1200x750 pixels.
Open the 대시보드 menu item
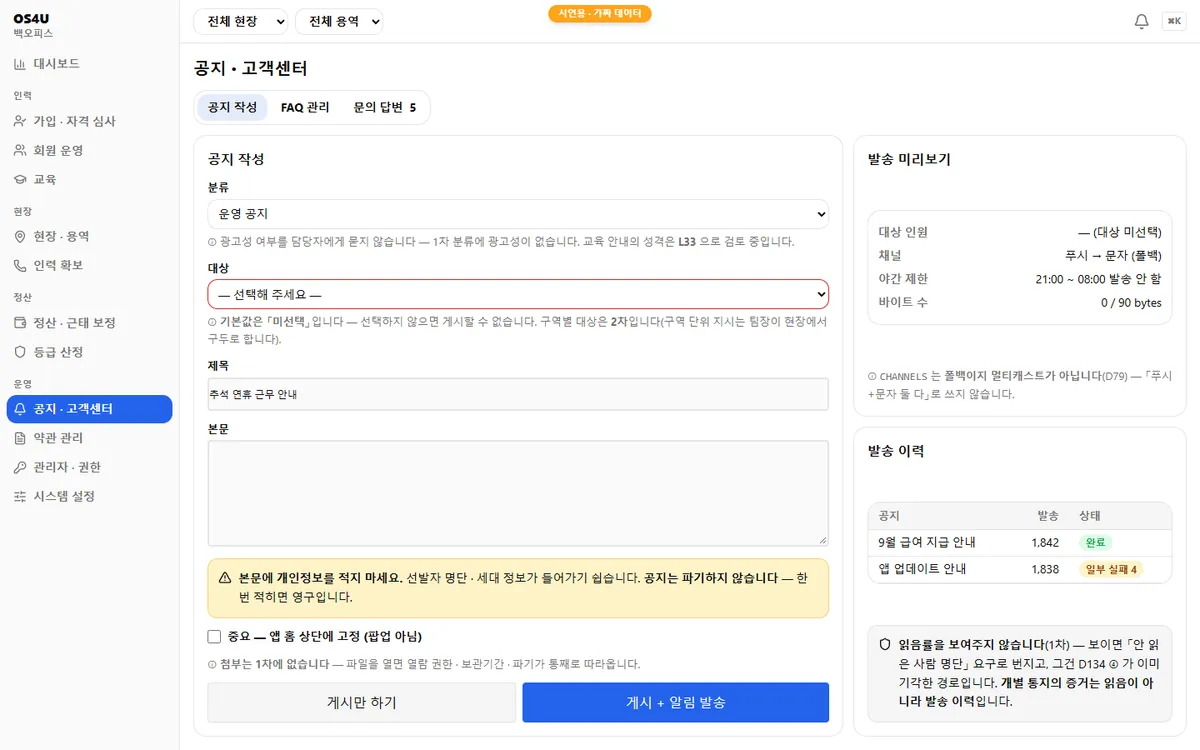tap(90, 64)
